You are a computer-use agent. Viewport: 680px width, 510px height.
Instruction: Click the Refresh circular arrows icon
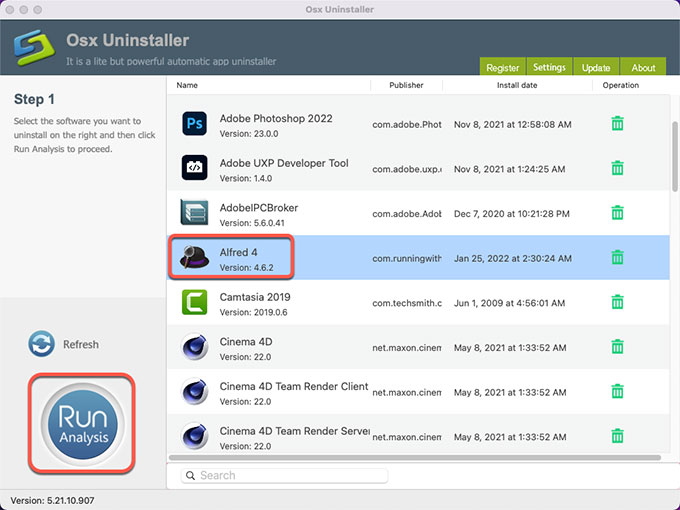click(x=42, y=344)
